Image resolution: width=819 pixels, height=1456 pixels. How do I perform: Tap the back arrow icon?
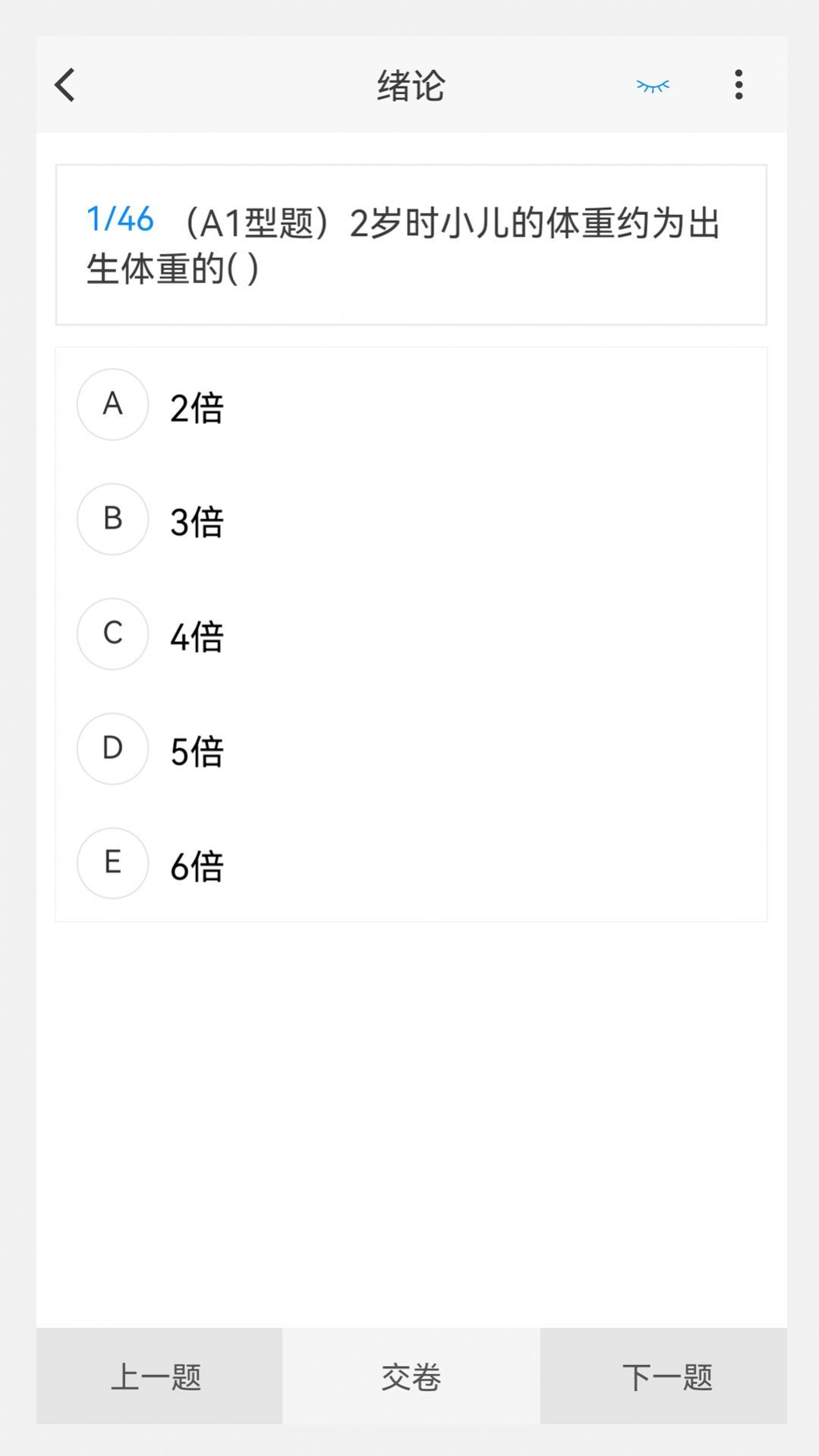65,85
